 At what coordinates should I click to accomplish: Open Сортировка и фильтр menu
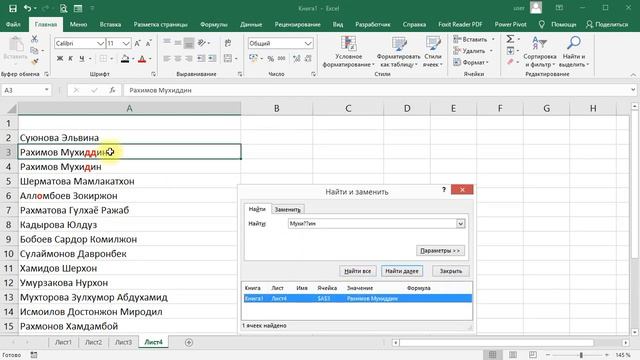(x=540, y=51)
